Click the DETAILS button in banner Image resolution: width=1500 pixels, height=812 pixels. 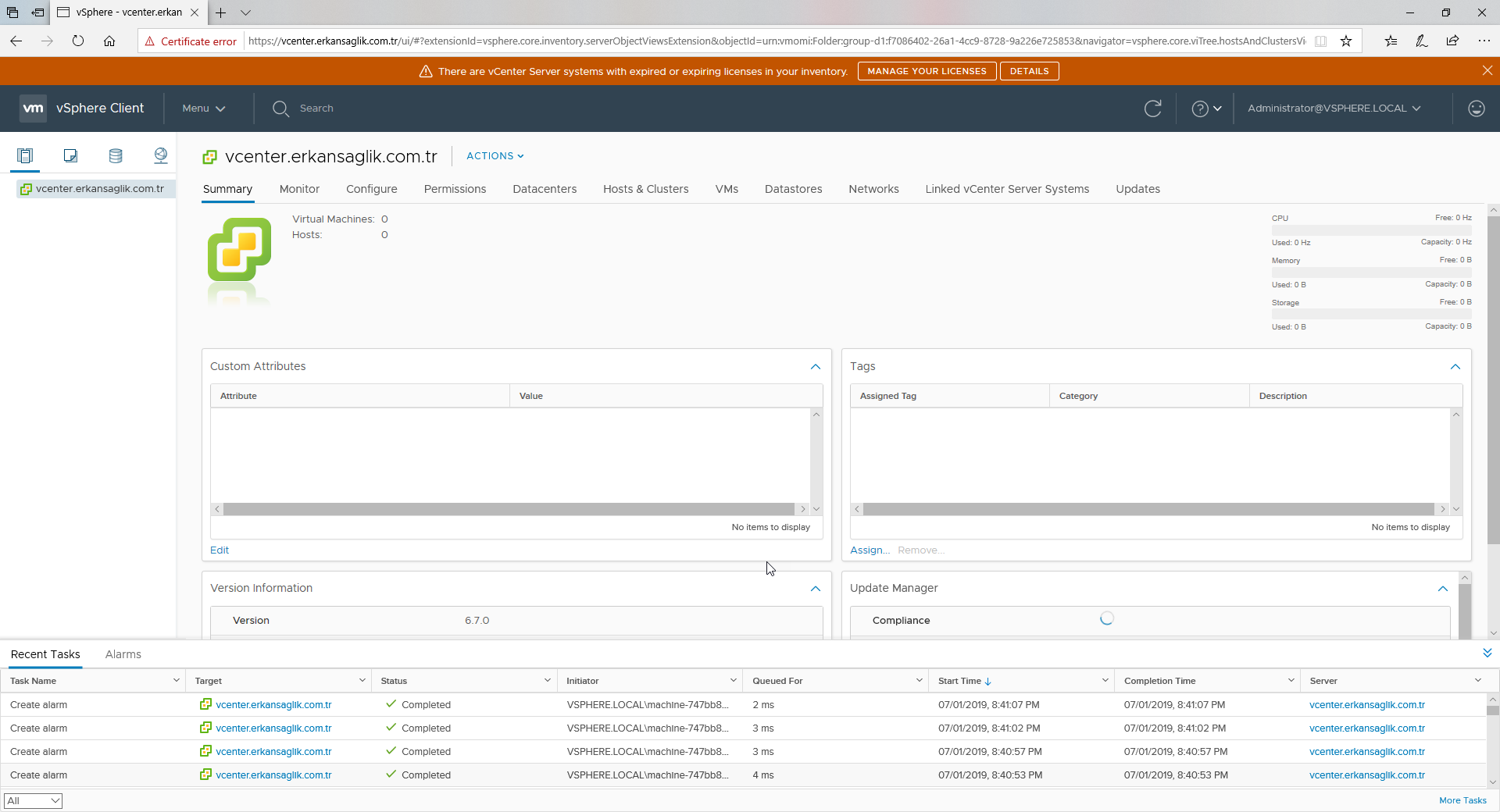pos(1029,71)
